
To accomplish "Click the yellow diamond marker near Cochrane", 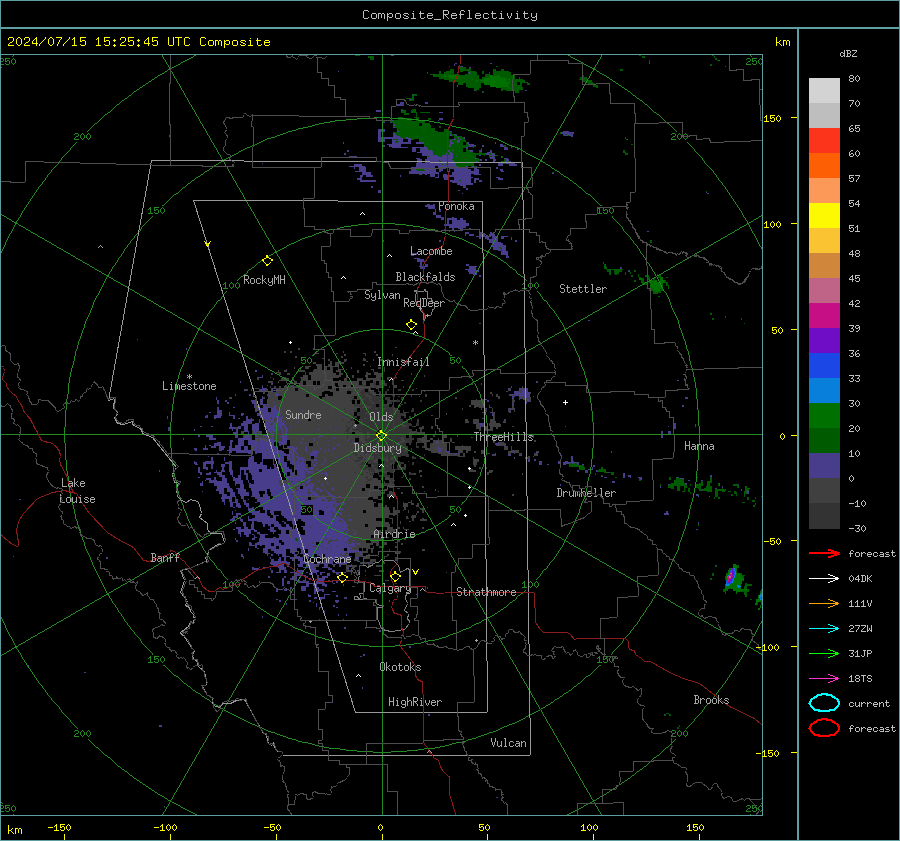I will 342,578.
